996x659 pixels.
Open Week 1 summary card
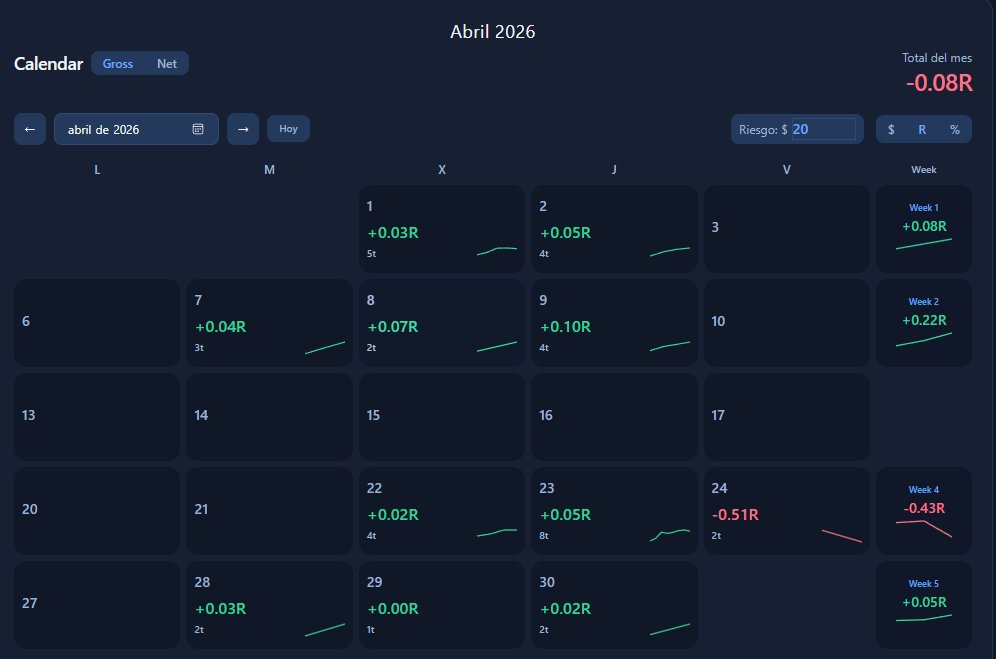[924, 229]
